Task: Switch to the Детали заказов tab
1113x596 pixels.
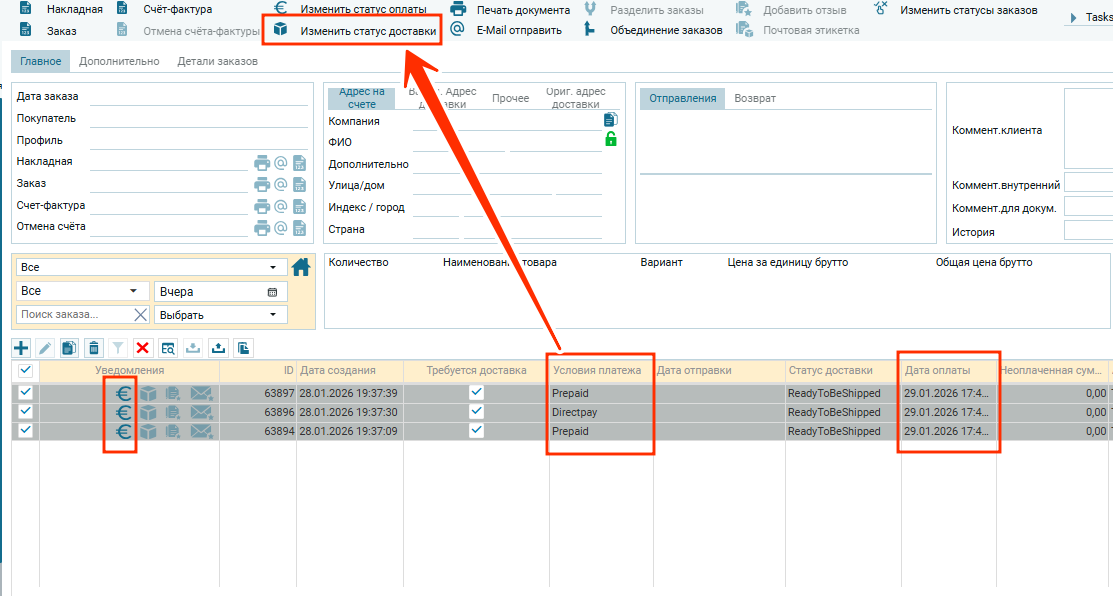Action: (x=217, y=61)
